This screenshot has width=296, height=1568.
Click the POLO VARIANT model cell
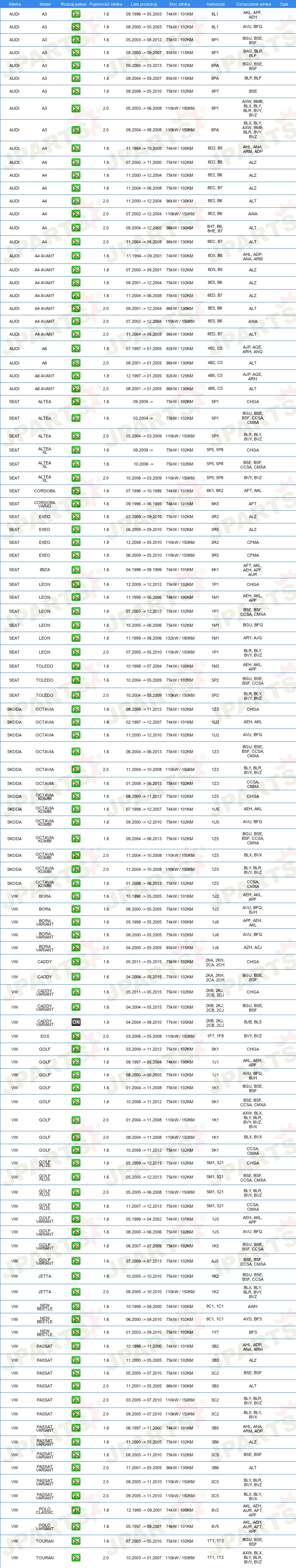pyautogui.click(x=44, y=1527)
